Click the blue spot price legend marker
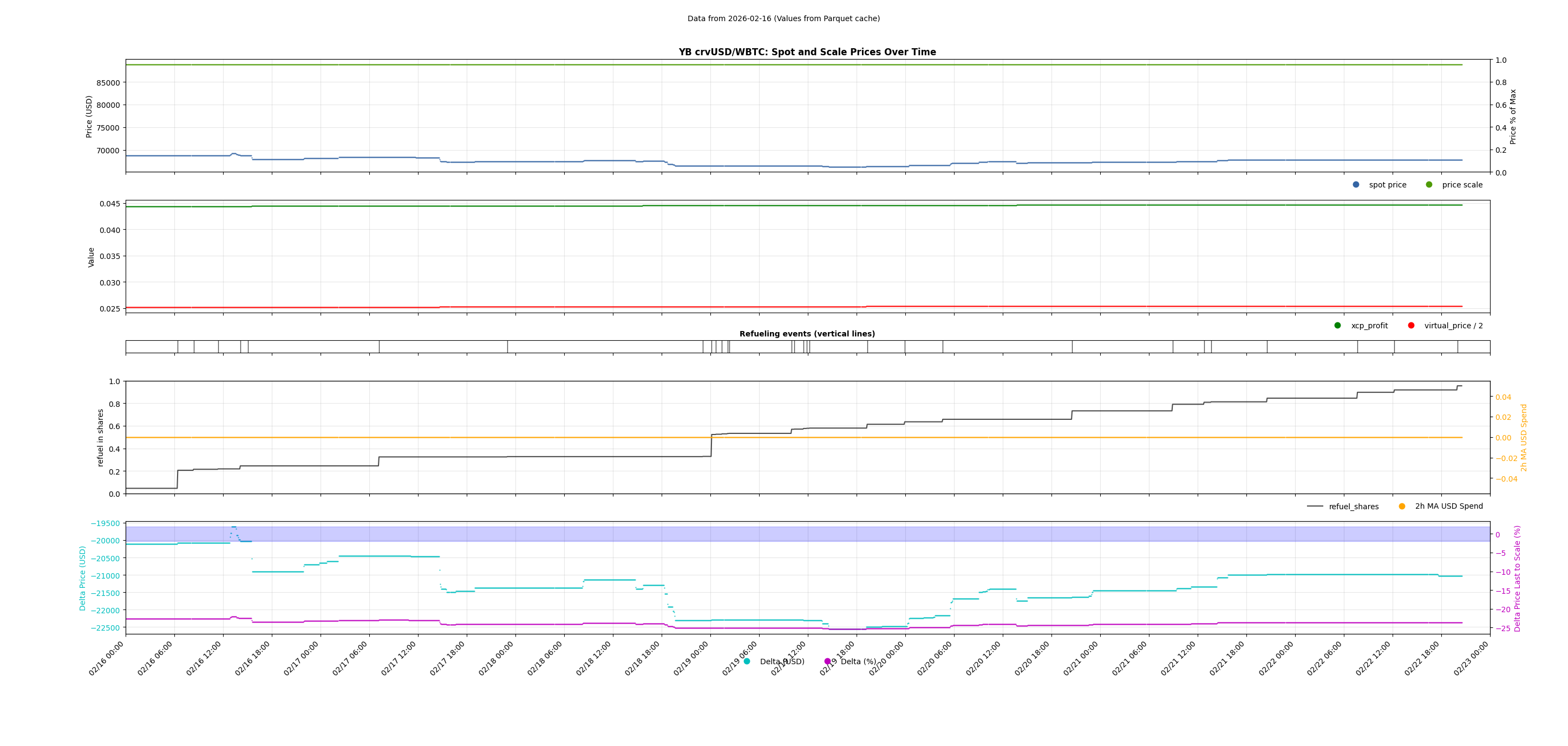Viewport: 1568px width, 746px height. [1356, 185]
